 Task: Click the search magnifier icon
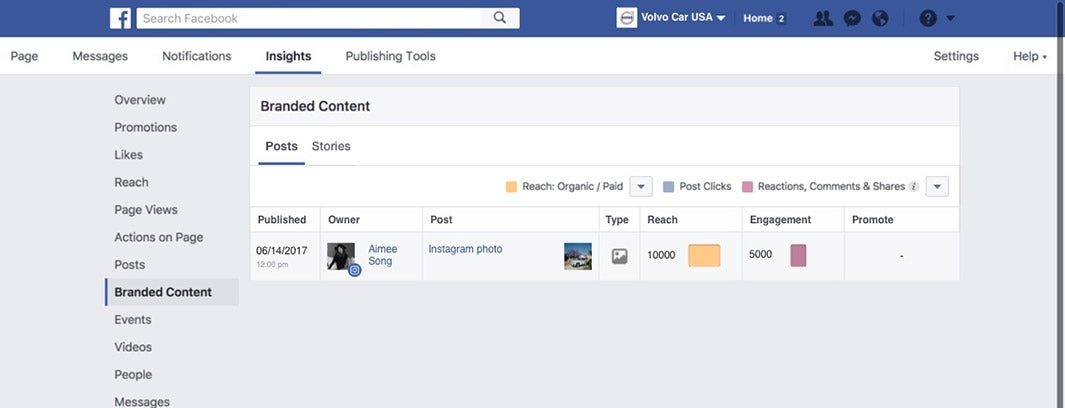[500, 18]
